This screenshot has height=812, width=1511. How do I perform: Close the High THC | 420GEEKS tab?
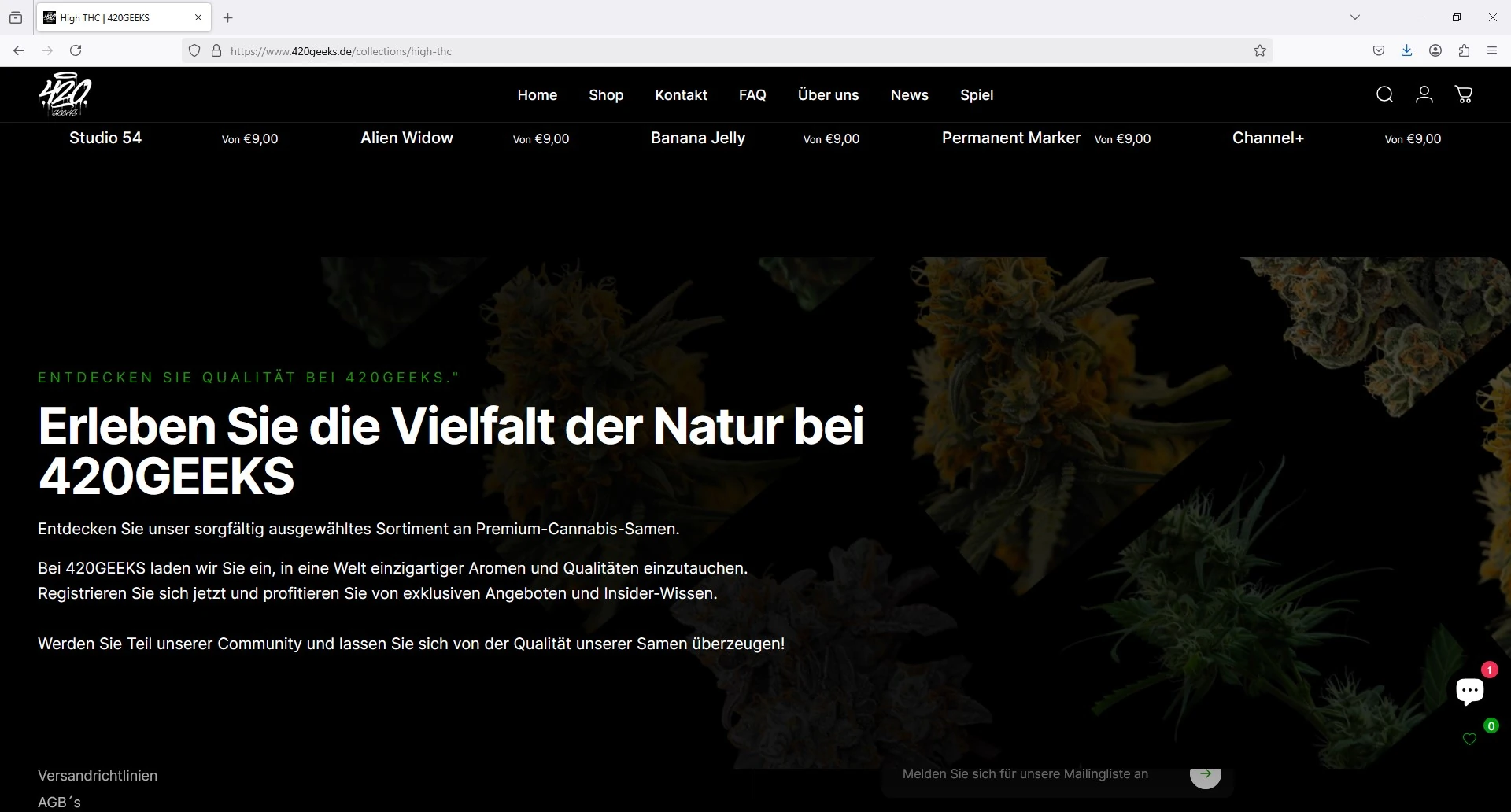(x=198, y=17)
